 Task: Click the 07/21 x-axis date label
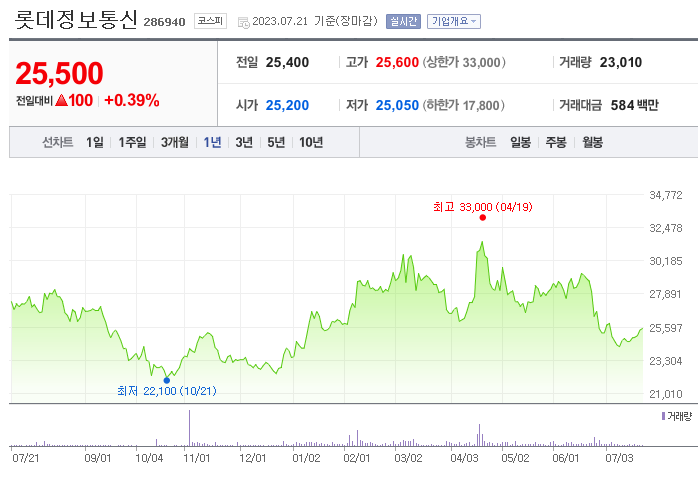click(26, 458)
